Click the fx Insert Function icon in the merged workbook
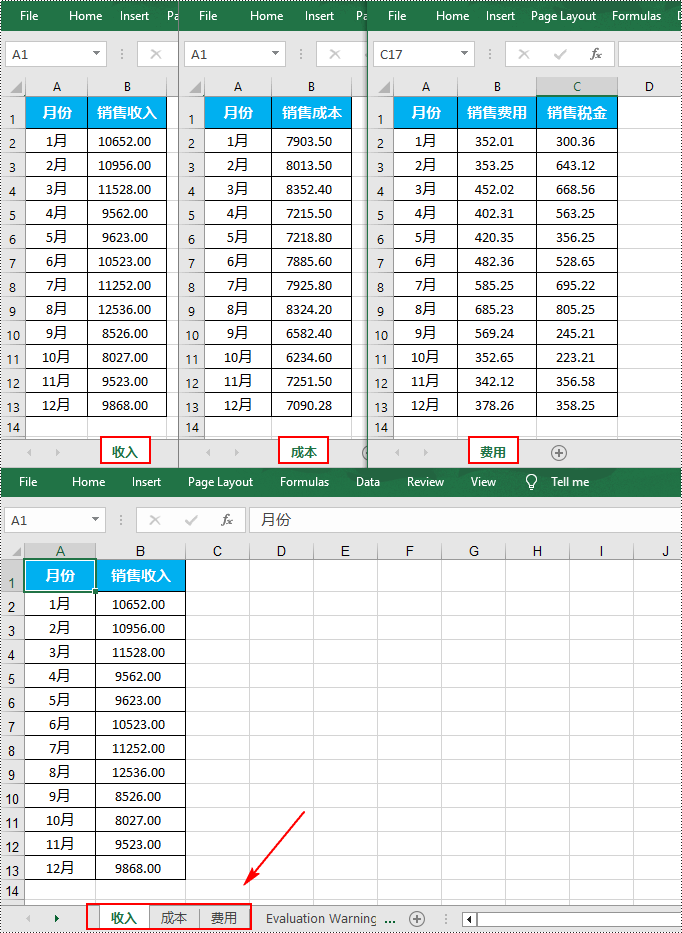The height and width of the screenshot is (933, 682). point(227,521)
